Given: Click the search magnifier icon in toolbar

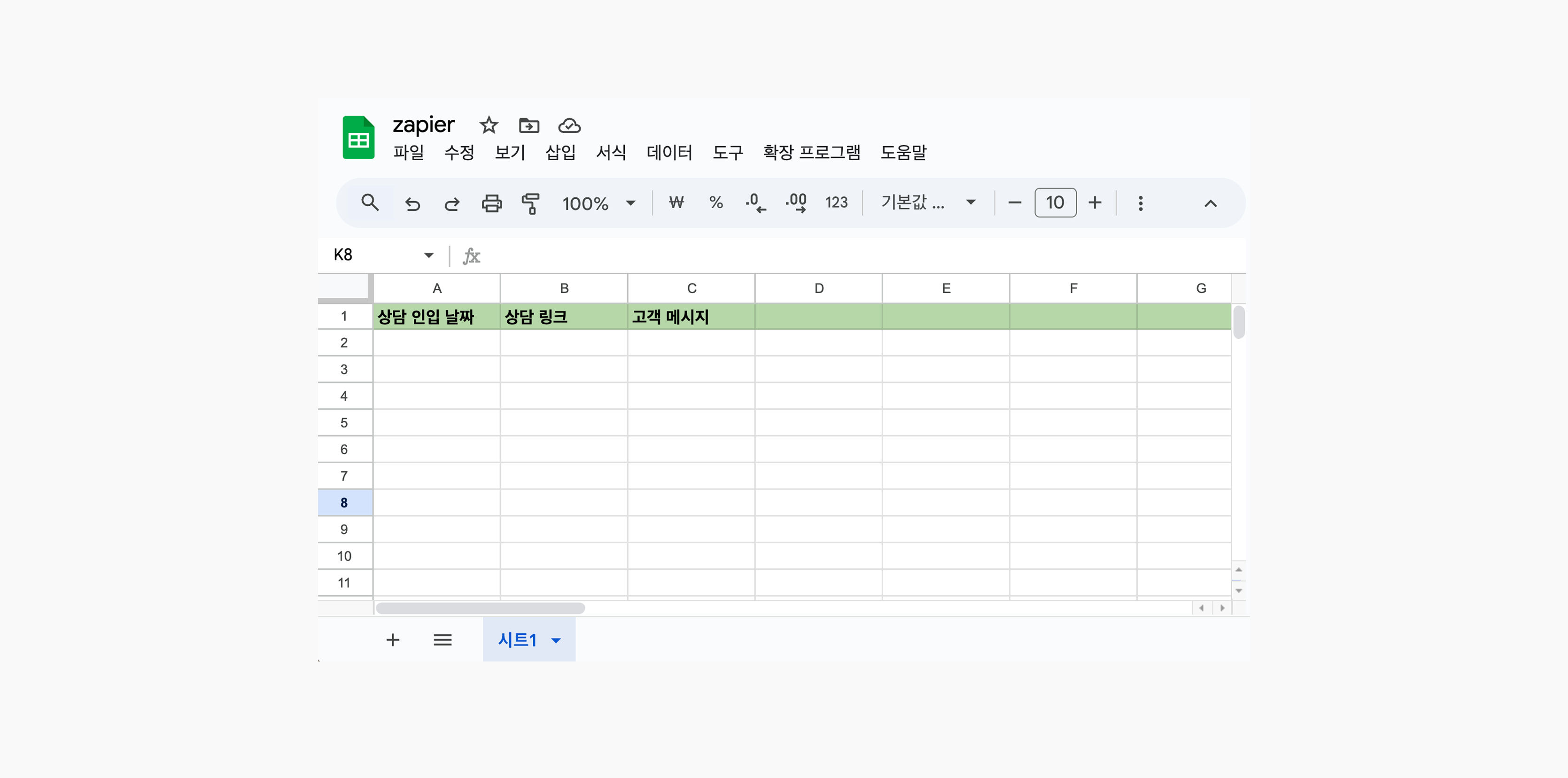Looking at the screenshot, I should point(370,202).
